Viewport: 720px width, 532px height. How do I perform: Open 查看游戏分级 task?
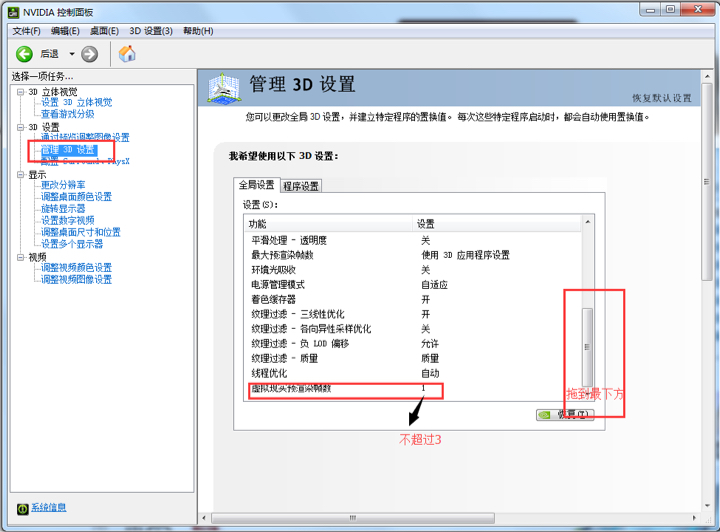click(68, 114)
